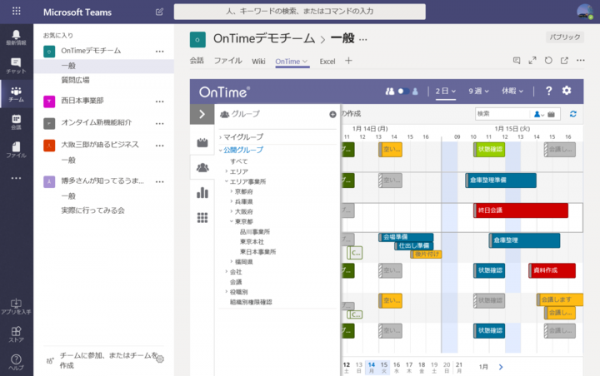The width and height of the screenshot is (600, 376).
Task: Open the 西日本事業部 team
Action: (x=82, y=101)
